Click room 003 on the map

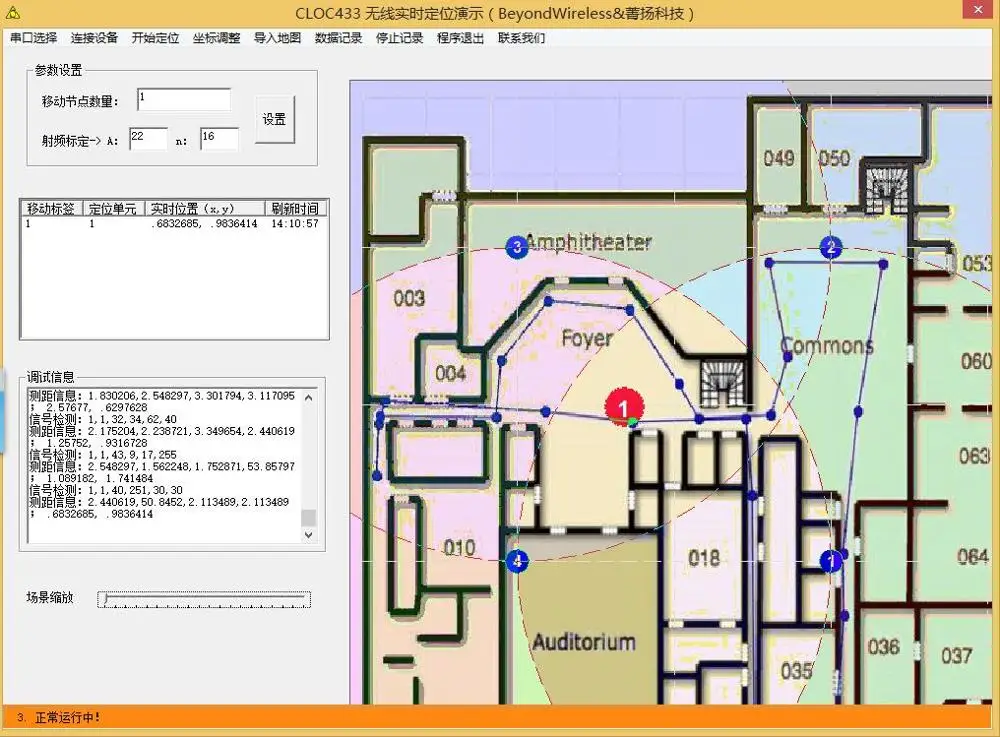click(409, 298)
